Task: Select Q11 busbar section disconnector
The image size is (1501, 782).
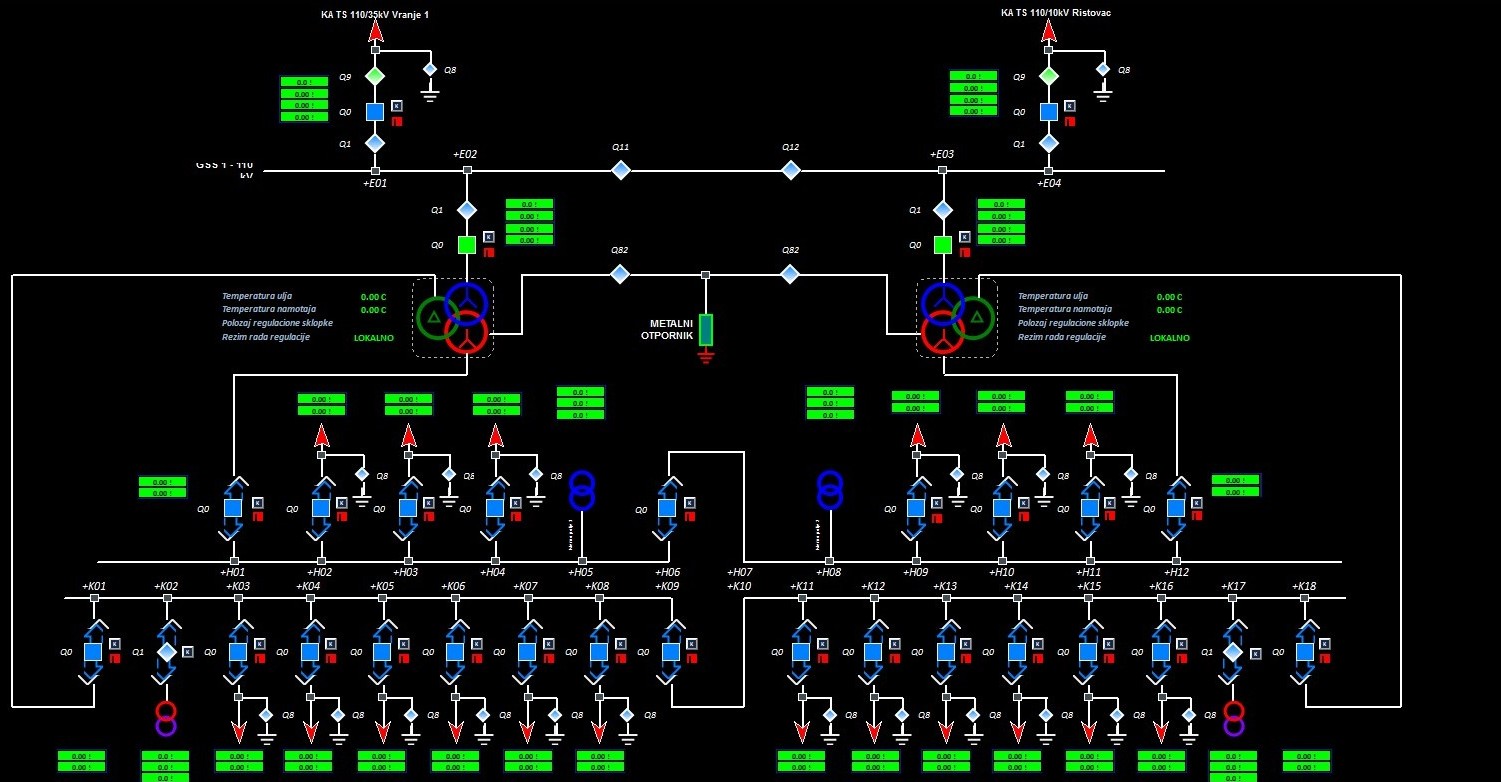Action: (x=621, y=170)
